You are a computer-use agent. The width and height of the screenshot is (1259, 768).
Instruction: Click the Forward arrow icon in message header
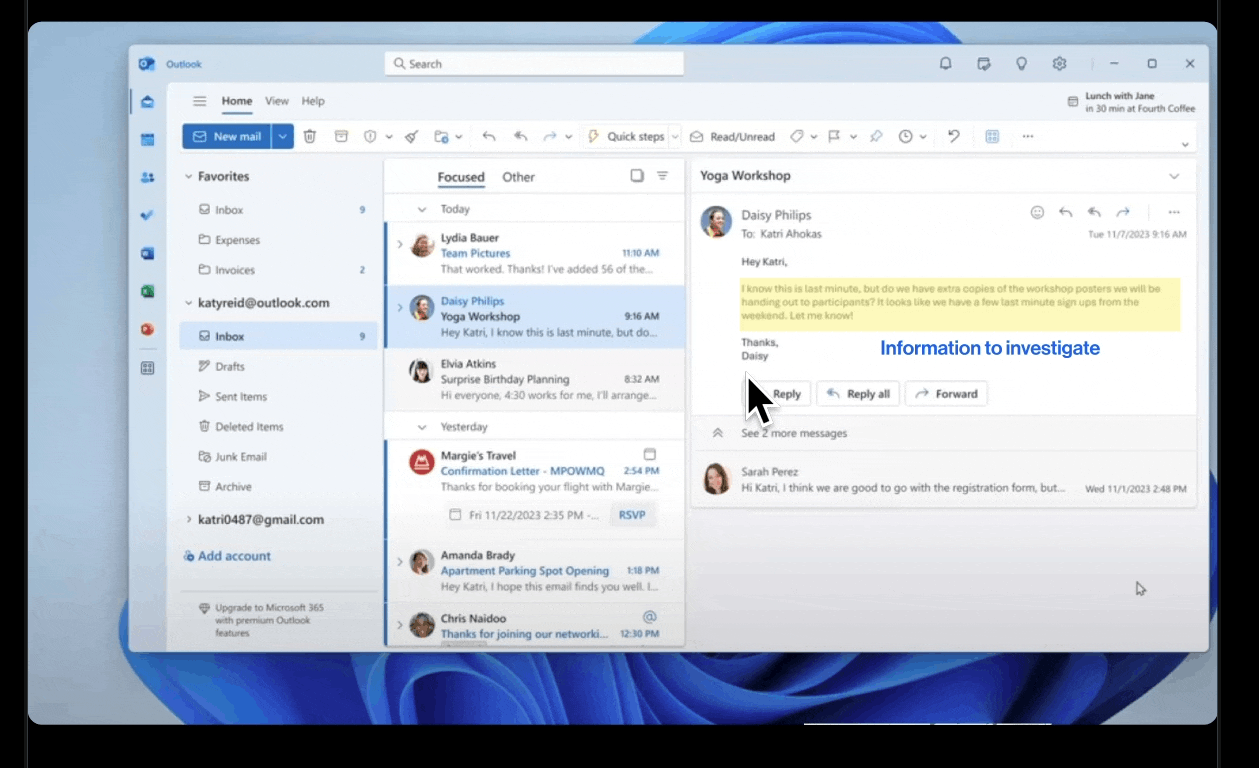tap(1123, 212)
